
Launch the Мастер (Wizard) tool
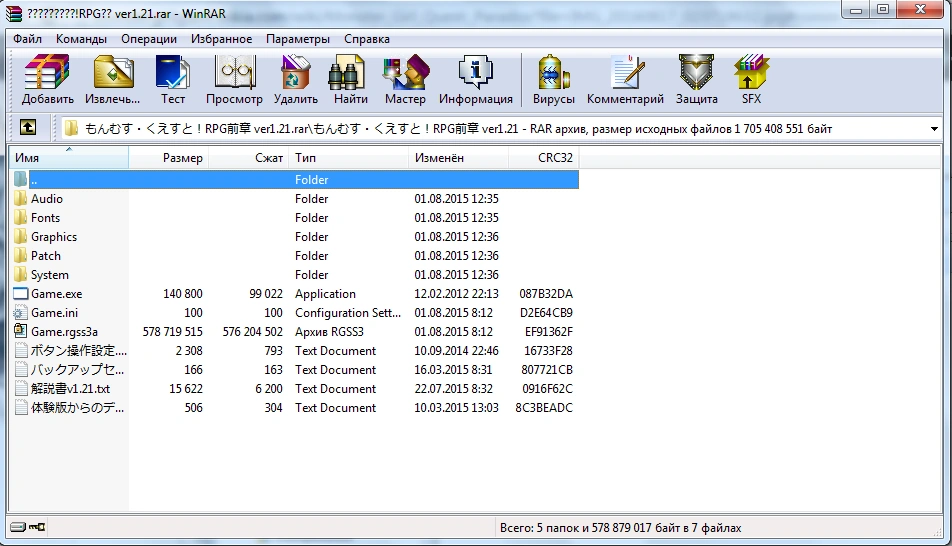tap(405, 79)
